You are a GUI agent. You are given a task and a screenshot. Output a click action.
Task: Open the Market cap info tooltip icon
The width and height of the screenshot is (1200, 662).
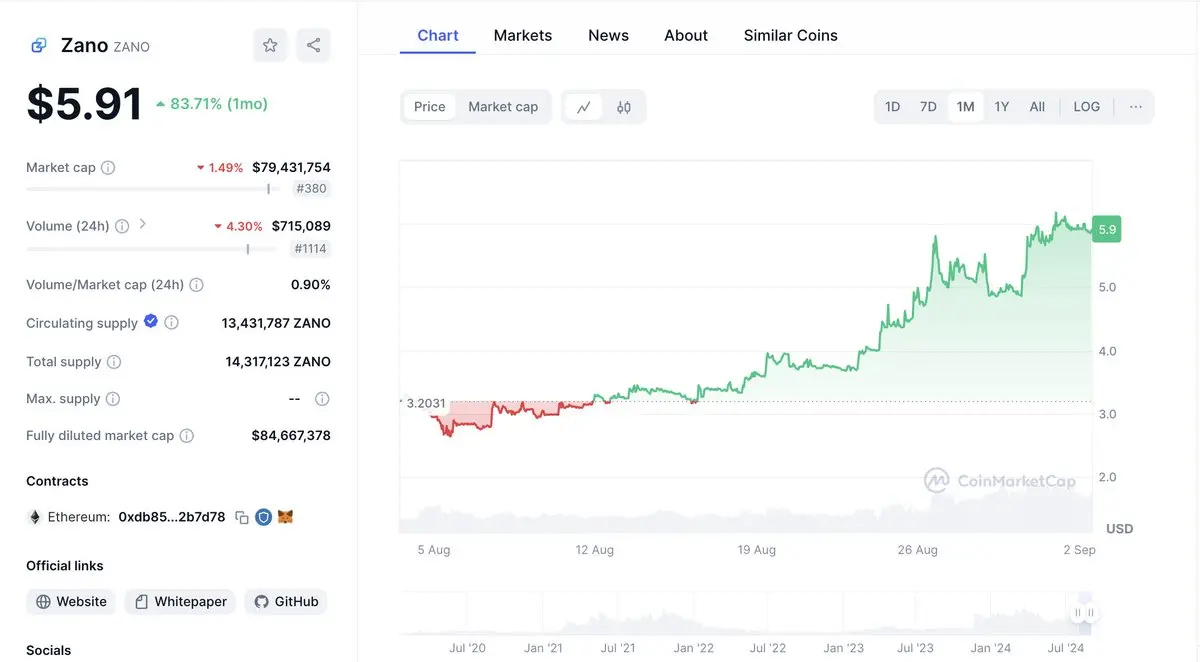click(108, 168)
